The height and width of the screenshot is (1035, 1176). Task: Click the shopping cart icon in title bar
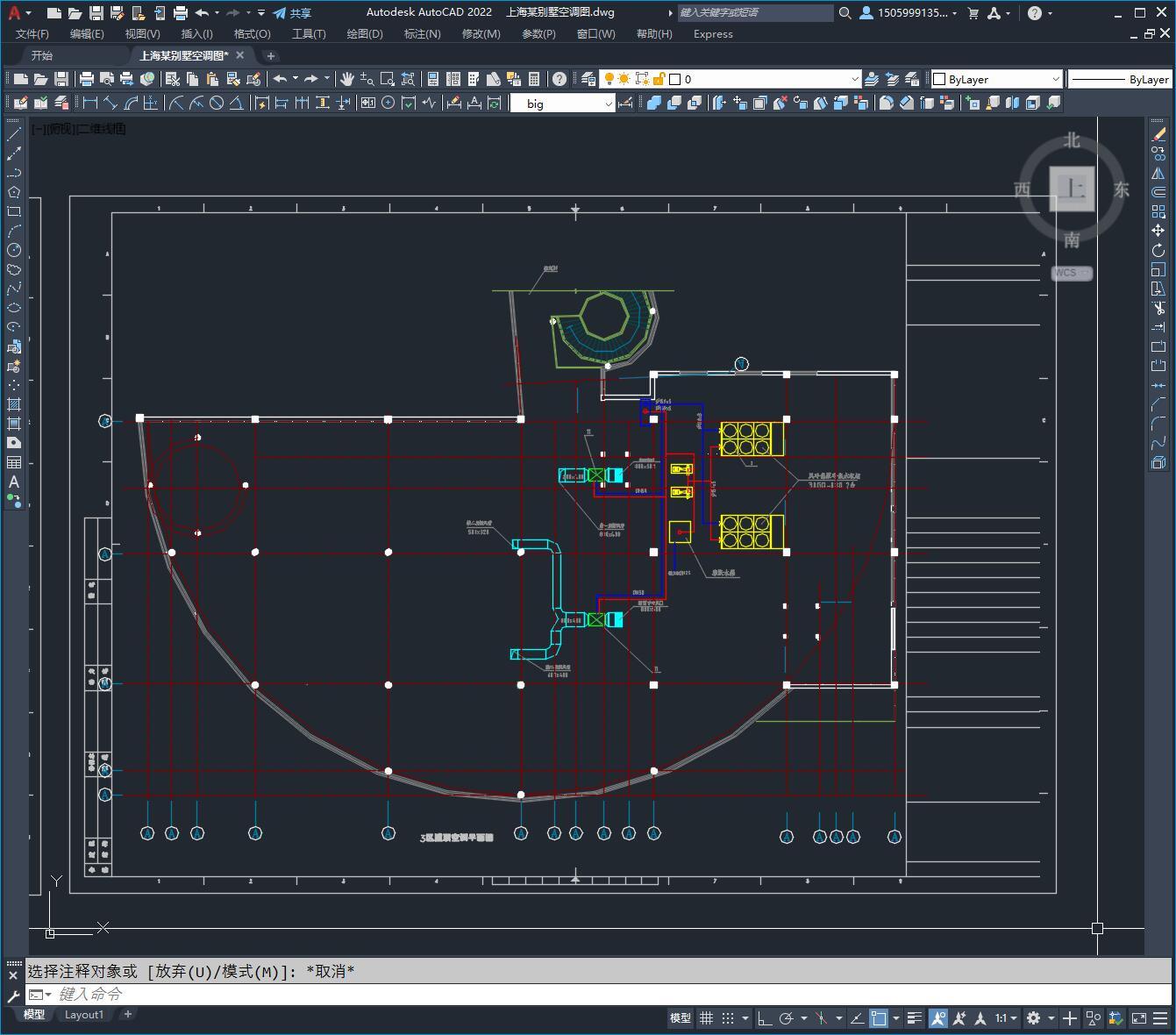(973, 13)
